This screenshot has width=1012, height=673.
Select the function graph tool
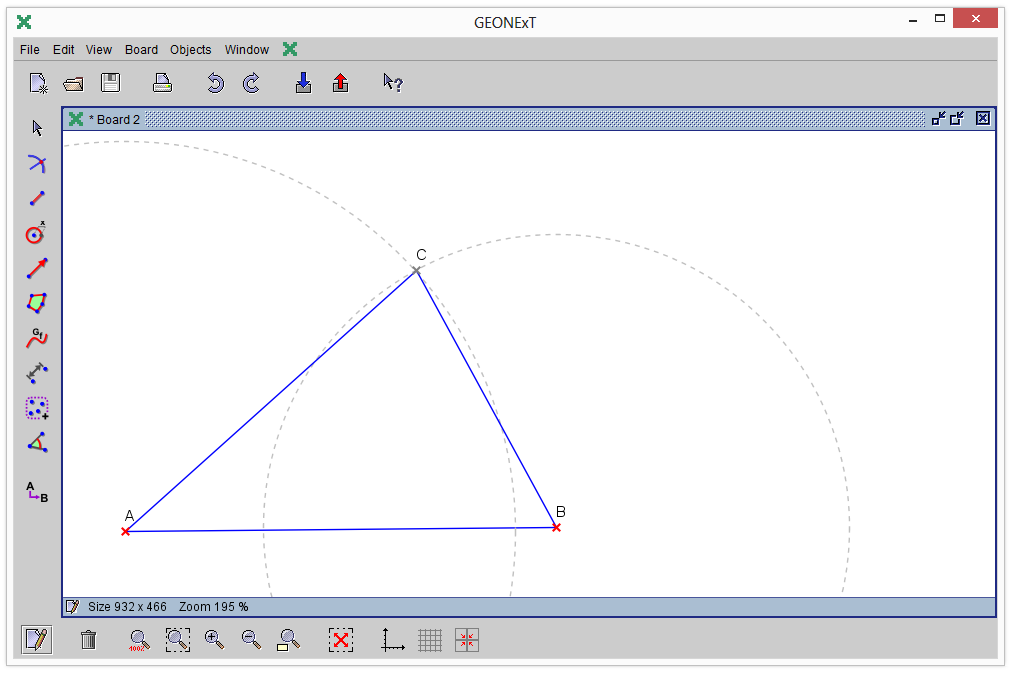(37, 338)
